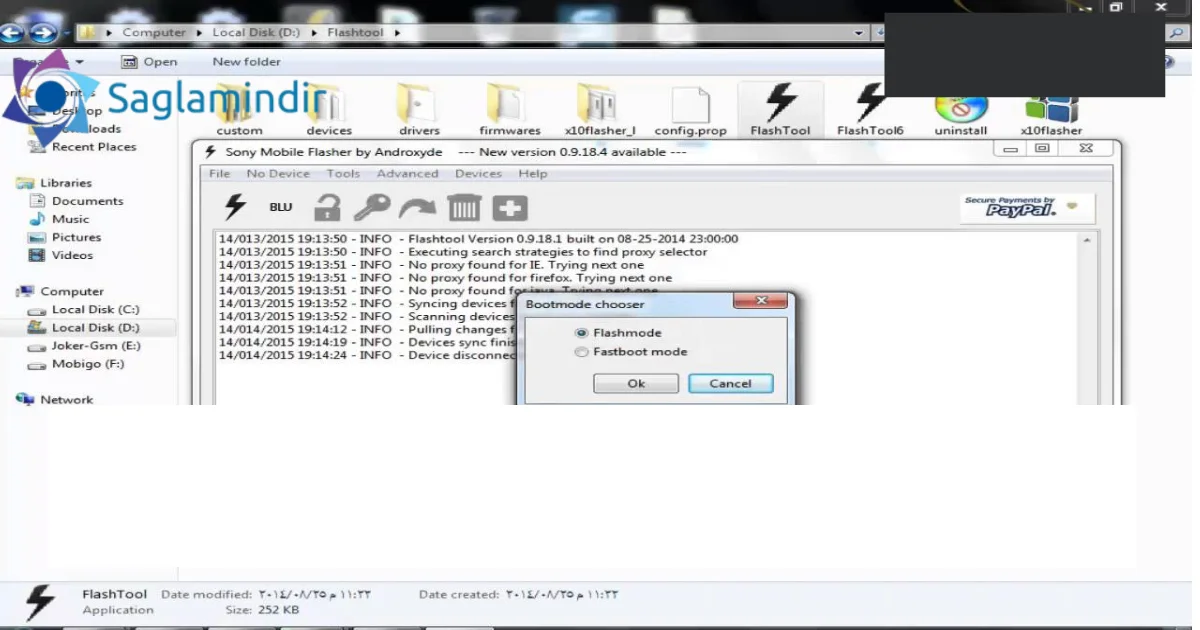
Task: Click the Flashtool breadcrumb in address bar
Action: (x=355, y=32)
